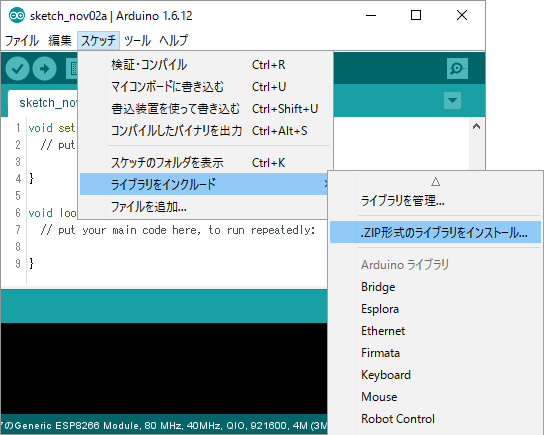This screenshot has width=544, height=435.
Task: Open the ヘルプ menu
Action: coord(173,41)
